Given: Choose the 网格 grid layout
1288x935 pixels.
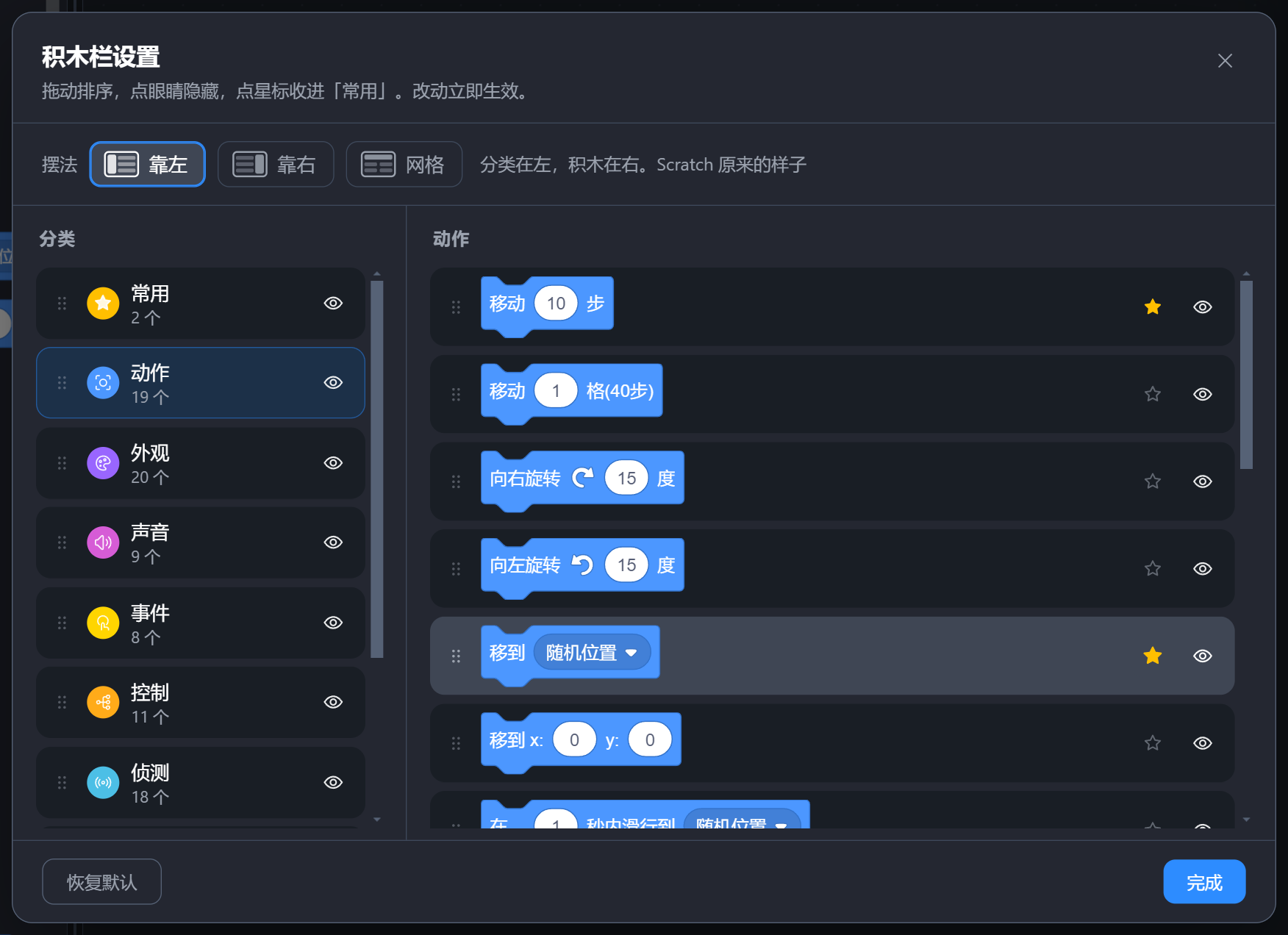Looking at the screenshot, I should [404, 164].
